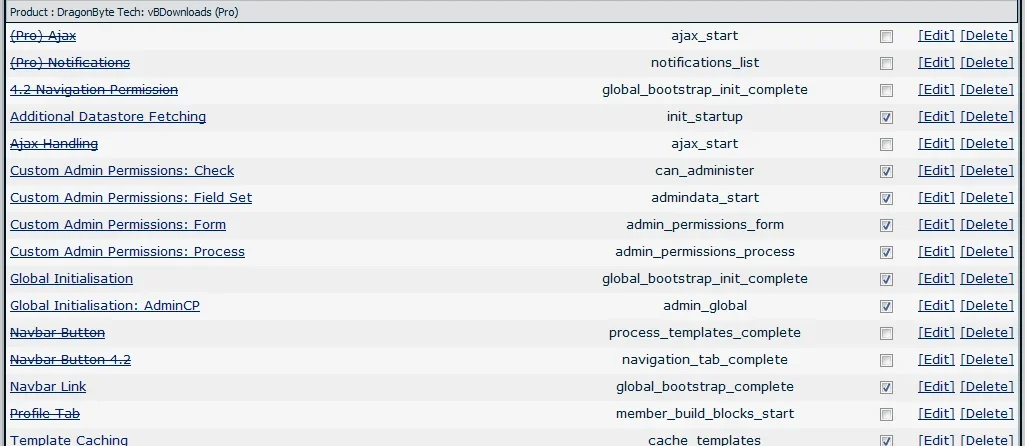Open Custom Admin Permissions: Check link
The height and width of the screenshot is (446, 1025).
[x=122, y=171]
